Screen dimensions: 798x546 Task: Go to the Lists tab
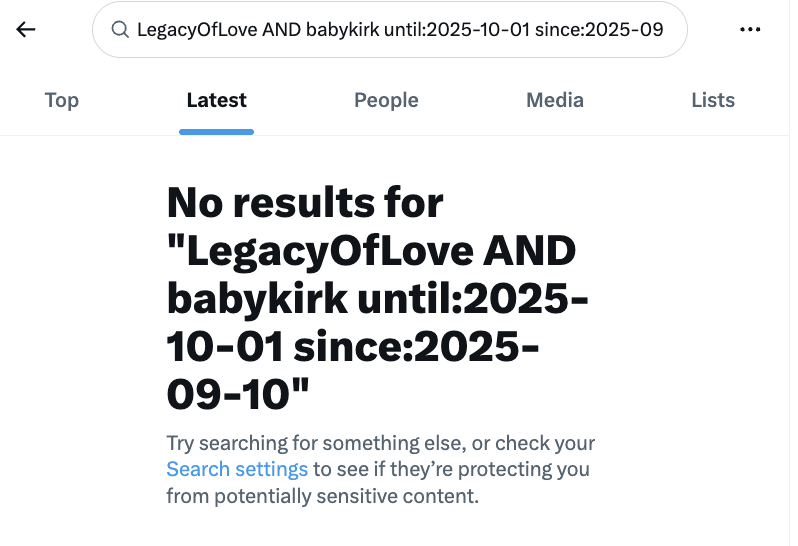click(713, 100)
